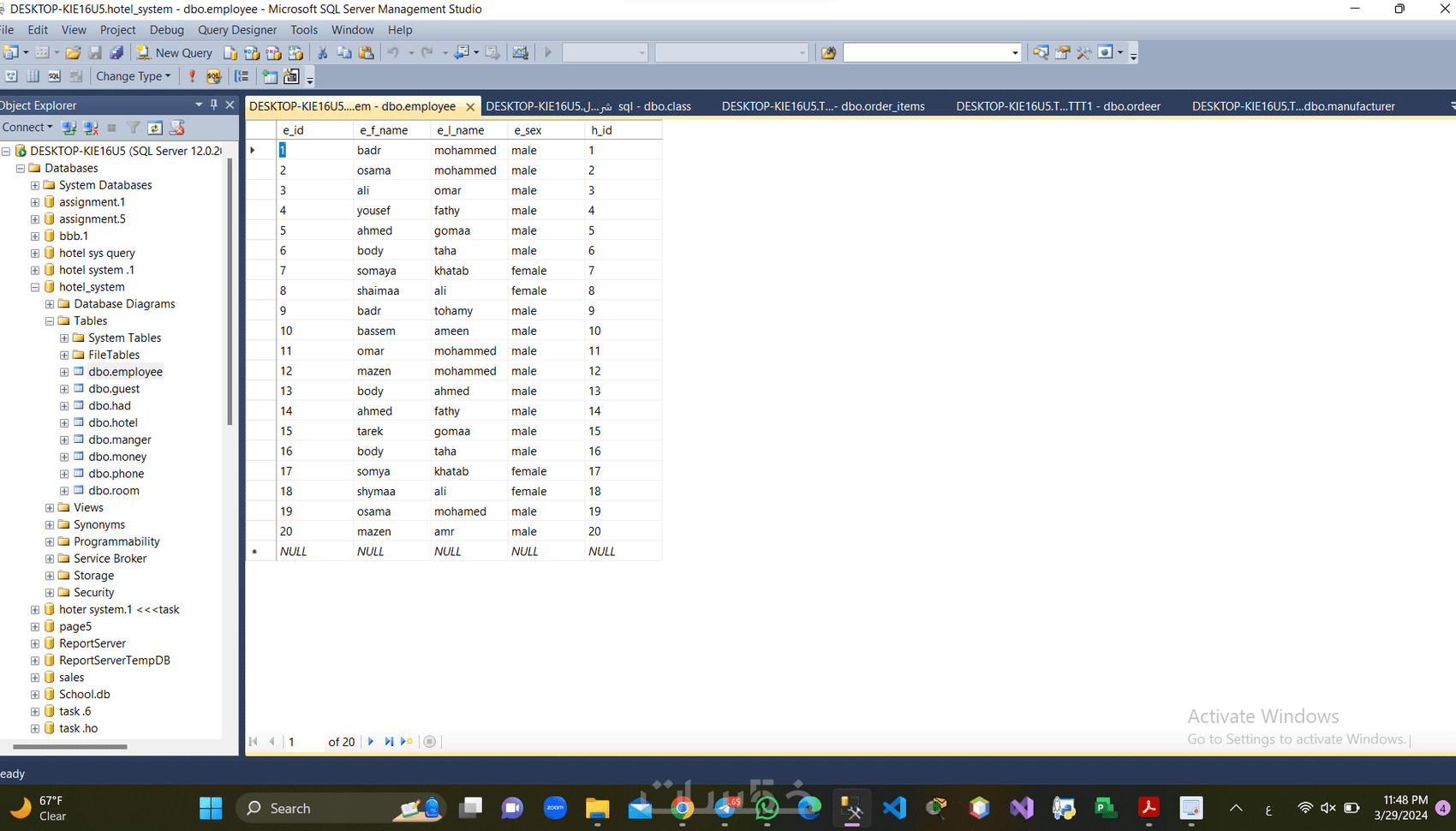Open the Tools menu
This screenshot has height=831, width=1456.
pyautogui.click(x=304, y=30)
